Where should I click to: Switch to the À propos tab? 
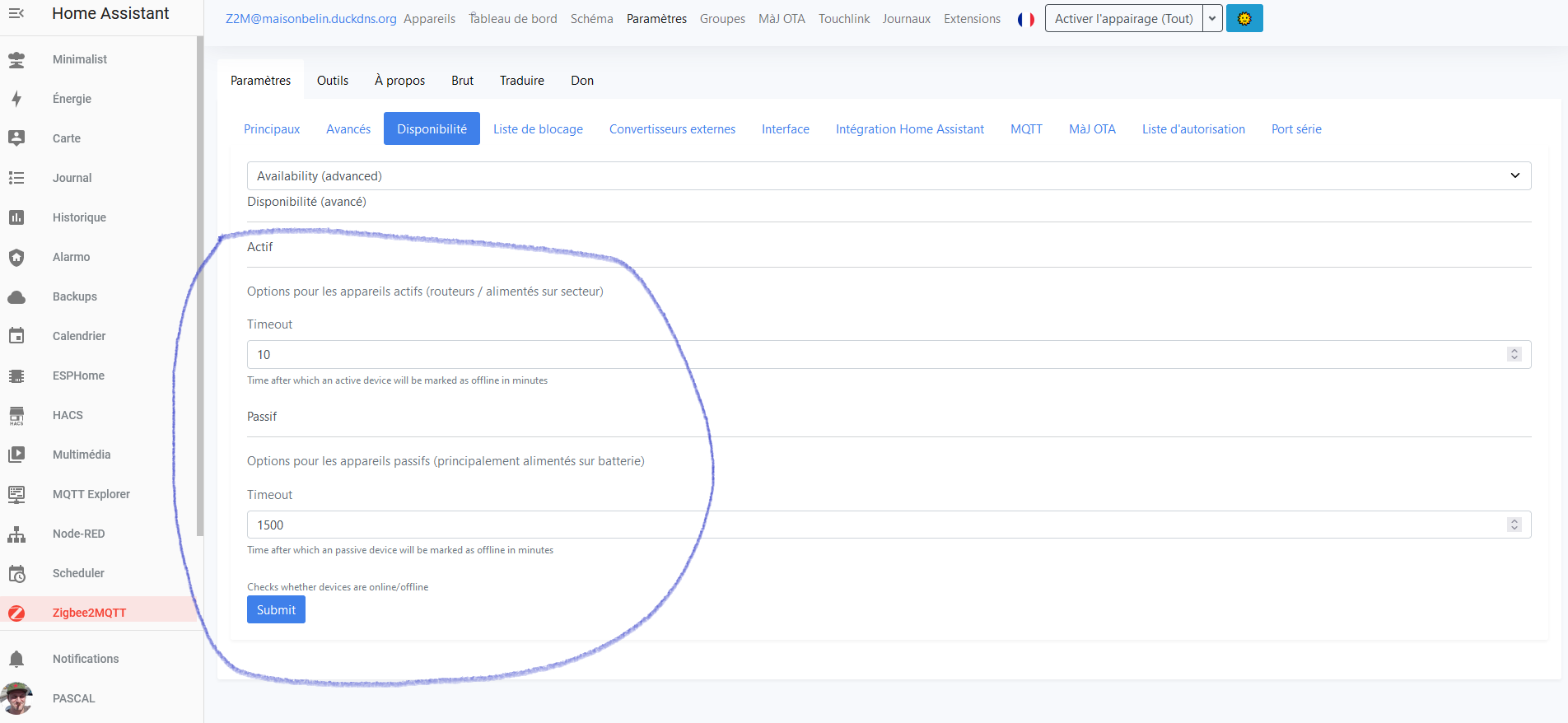click(400, 80)
